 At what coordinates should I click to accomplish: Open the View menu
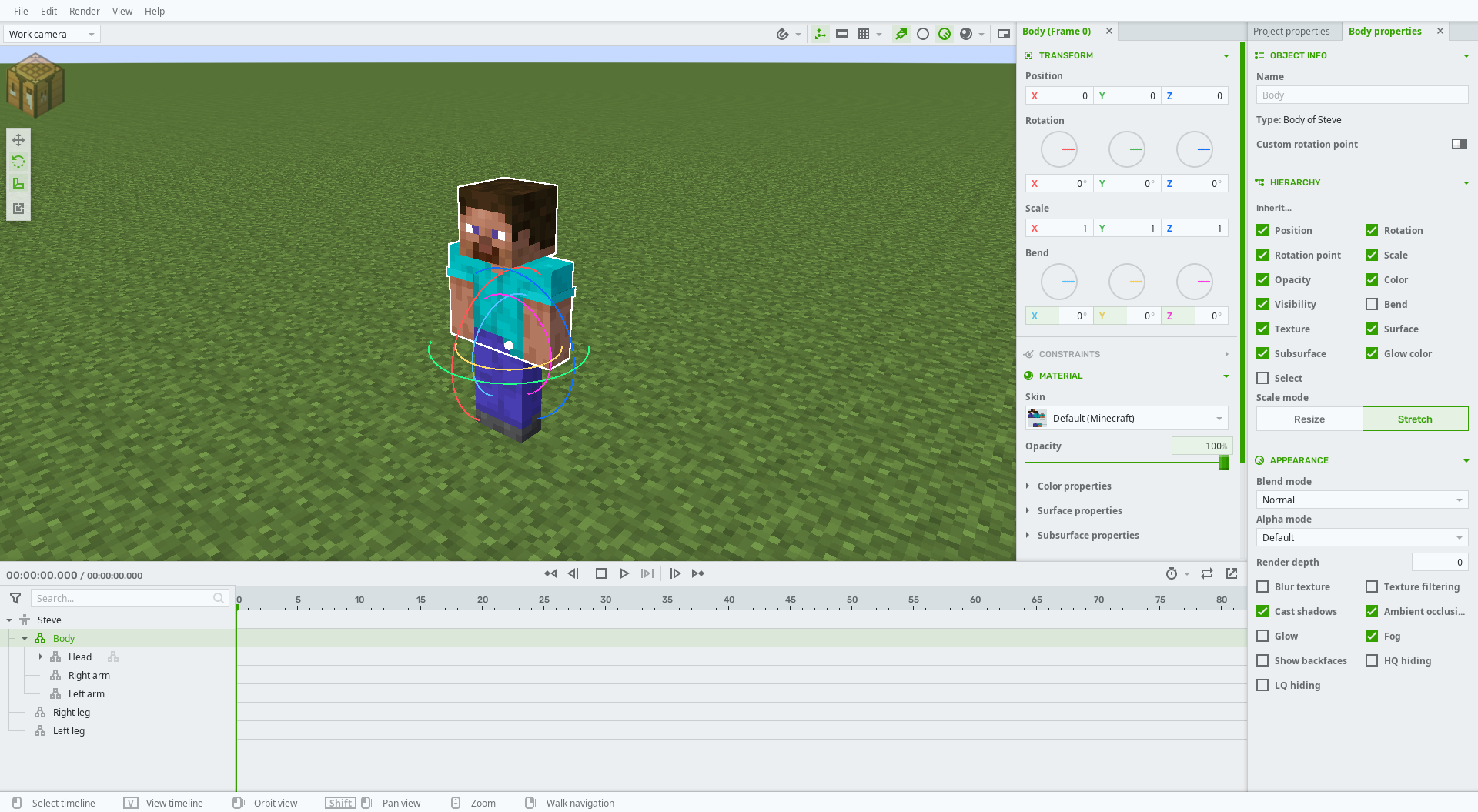coord(122,11)
